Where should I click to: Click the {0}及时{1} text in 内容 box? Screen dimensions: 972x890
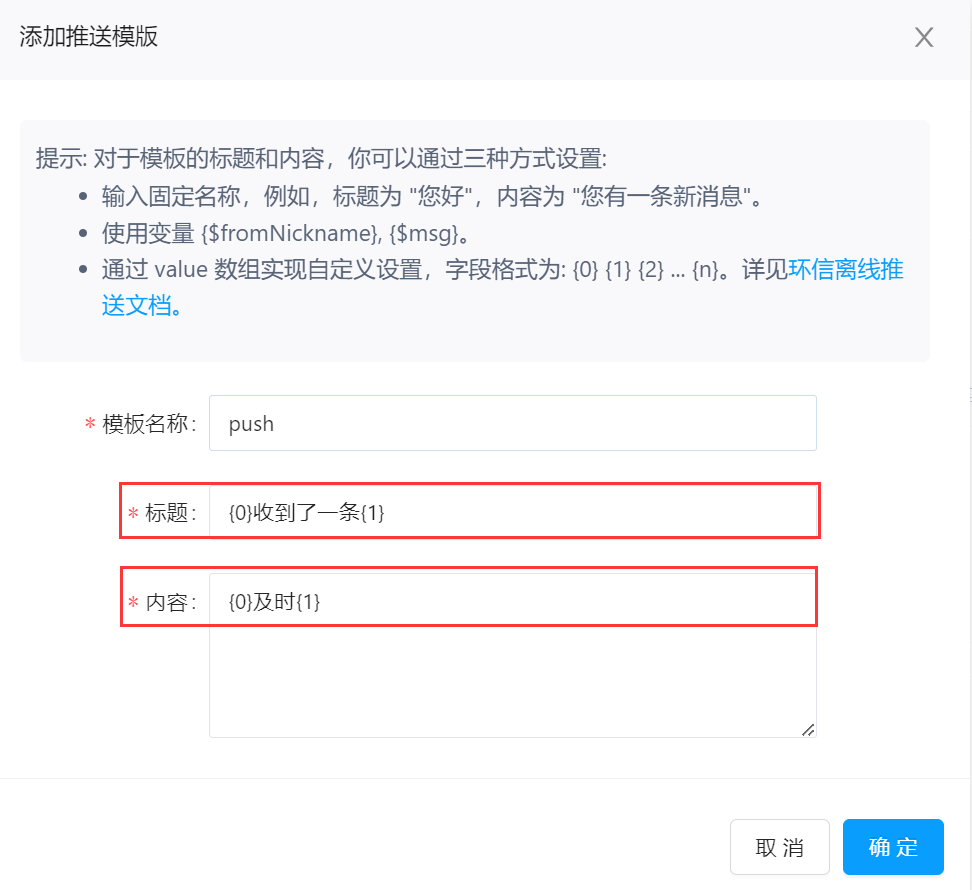coord(275,602)
